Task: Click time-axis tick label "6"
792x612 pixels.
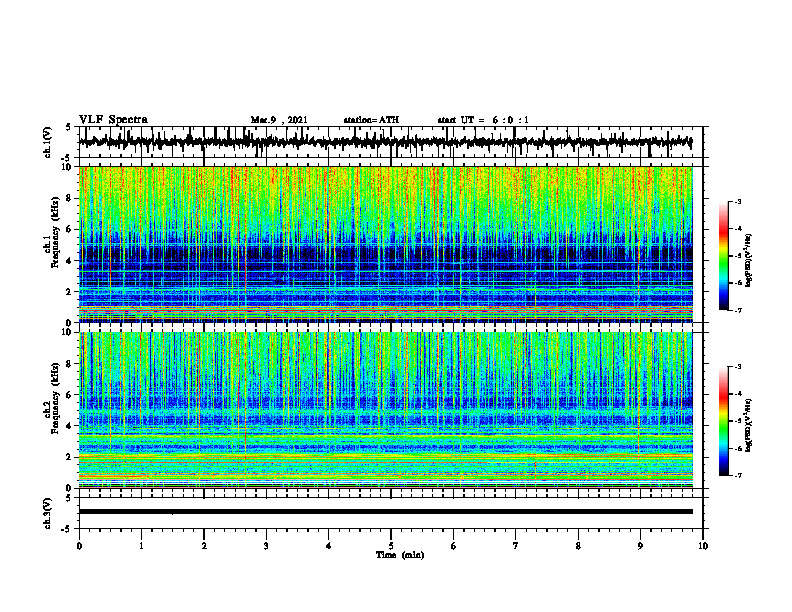Action: (454, 546)
